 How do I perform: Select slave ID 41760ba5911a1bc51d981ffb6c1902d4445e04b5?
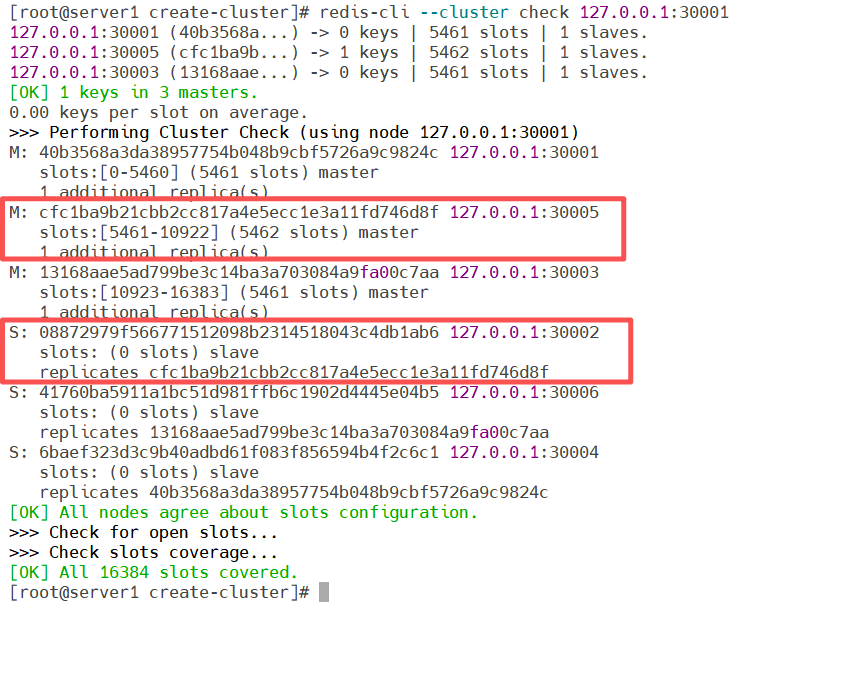pyautogui.click(x=239, y=392)
